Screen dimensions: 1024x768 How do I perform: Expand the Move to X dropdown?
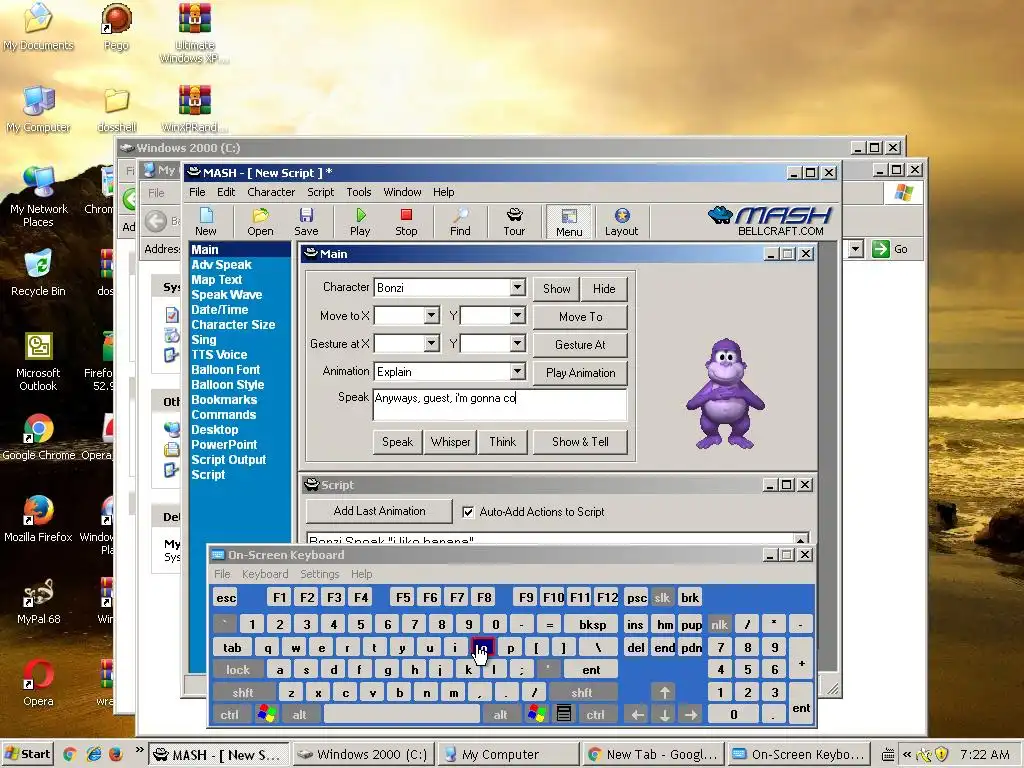431,316
